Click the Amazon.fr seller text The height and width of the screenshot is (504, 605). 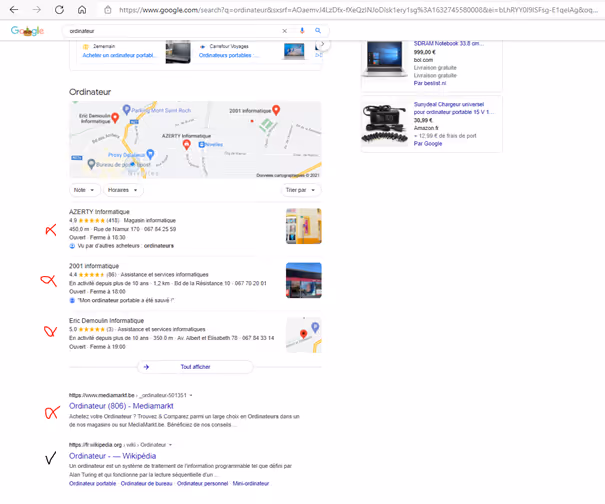[x=426, y=128]
